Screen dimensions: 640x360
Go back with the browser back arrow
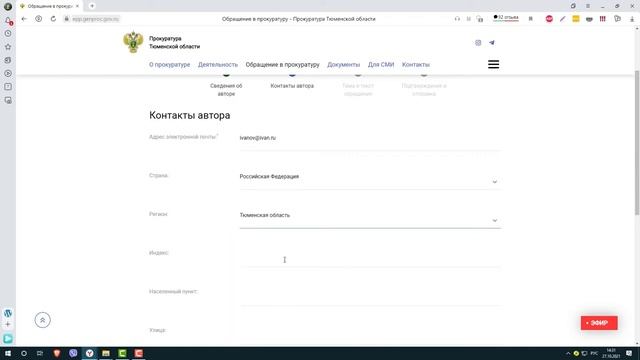pos(24,19)
